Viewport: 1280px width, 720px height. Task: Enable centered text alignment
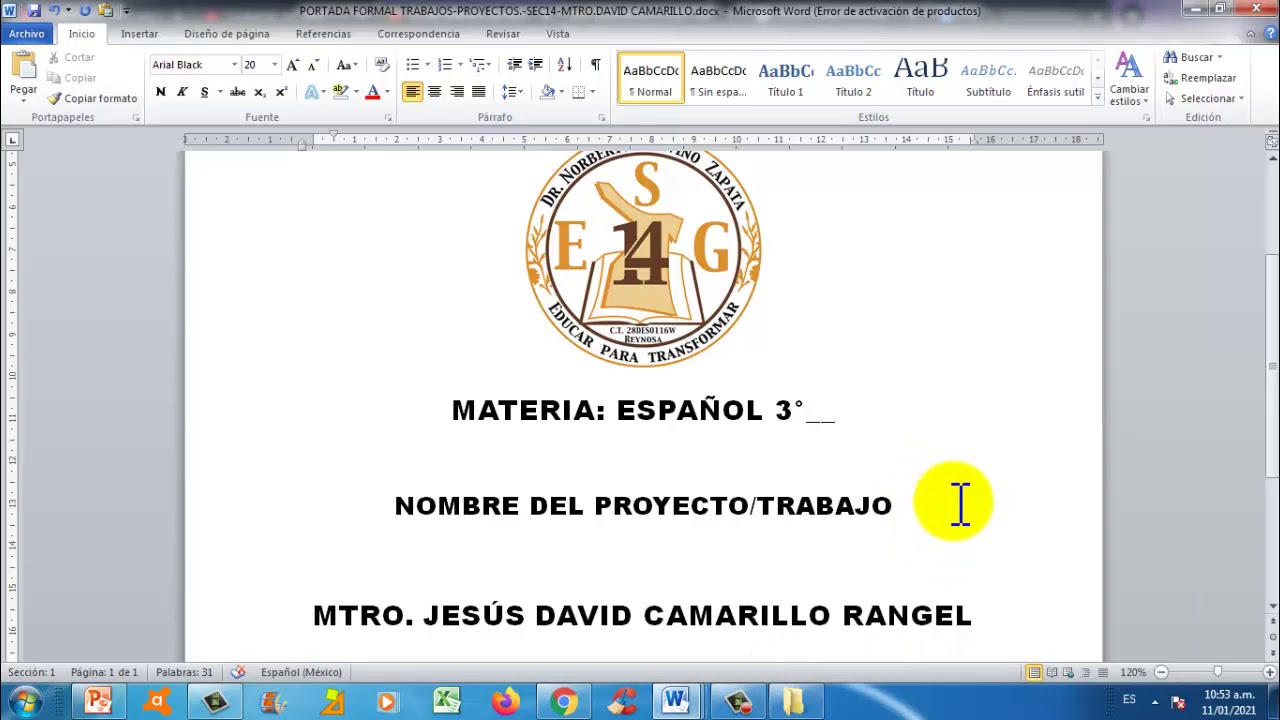pos(435,92)
